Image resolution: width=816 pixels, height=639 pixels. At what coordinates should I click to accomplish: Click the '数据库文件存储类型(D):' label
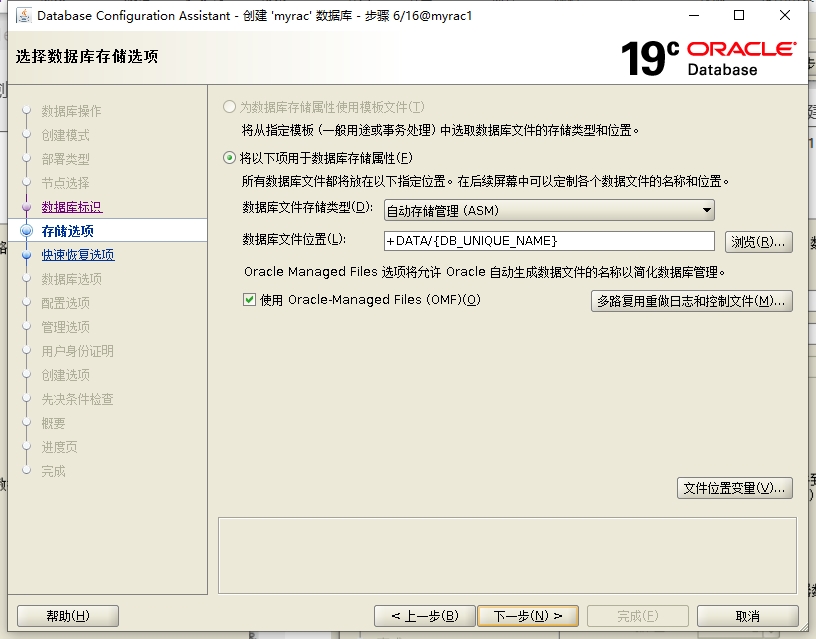pyautogui.click(x=308, y=208)
